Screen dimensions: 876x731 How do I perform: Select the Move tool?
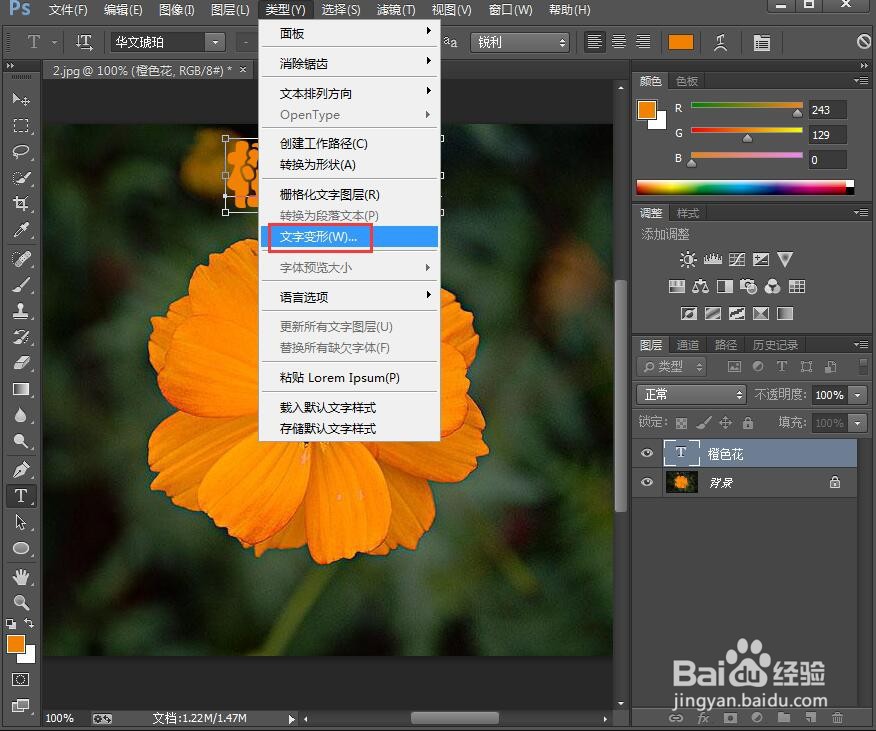21,99
